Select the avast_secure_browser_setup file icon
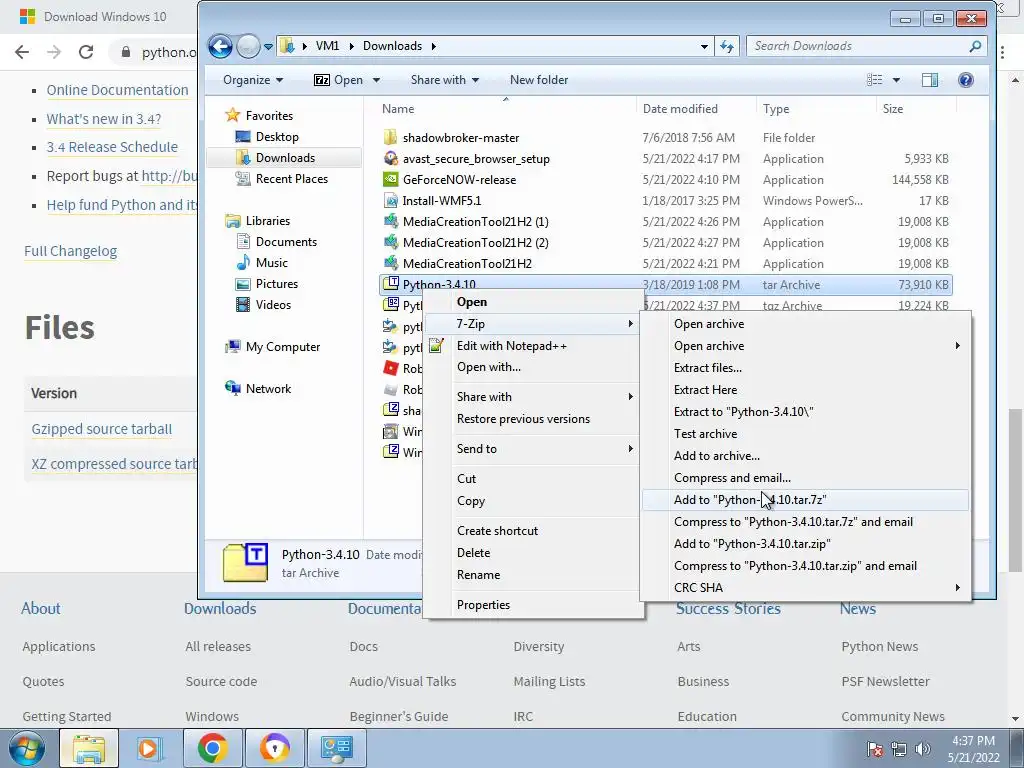Screen dimensions: 1024x768 [x=391, y=159]
